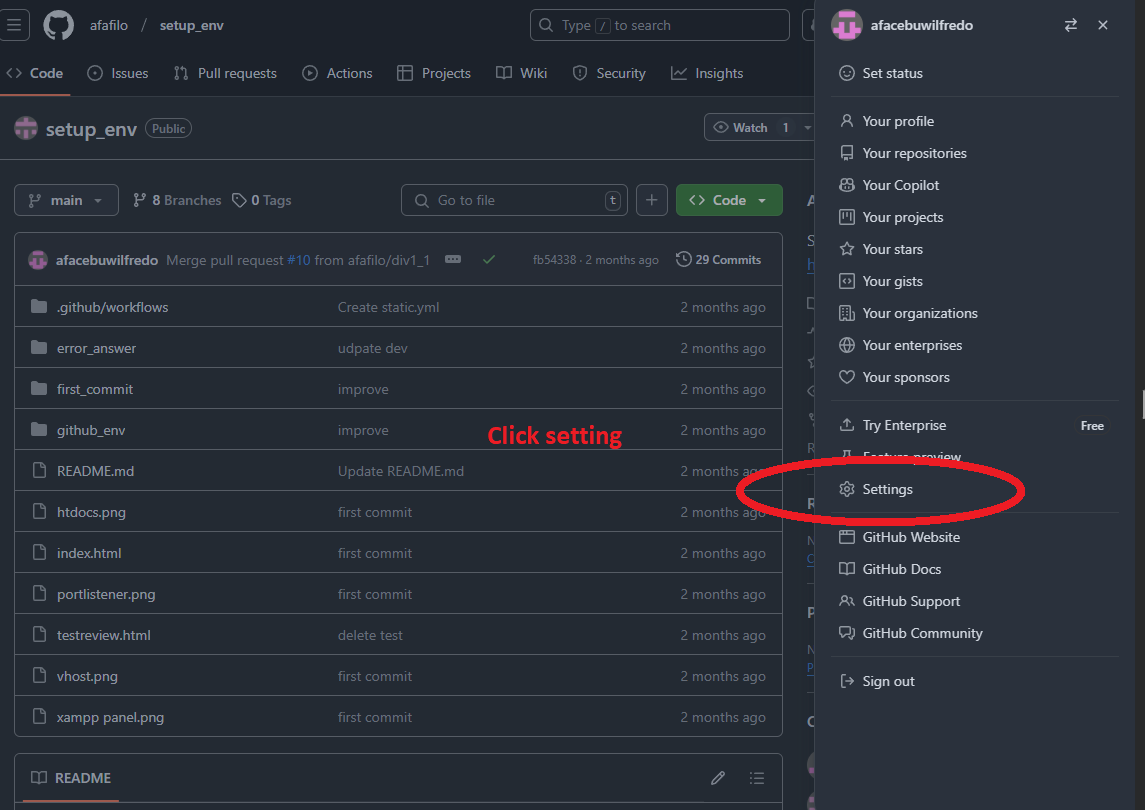
Task: Open the README outline list icon
Action: (x=757, y=778)
